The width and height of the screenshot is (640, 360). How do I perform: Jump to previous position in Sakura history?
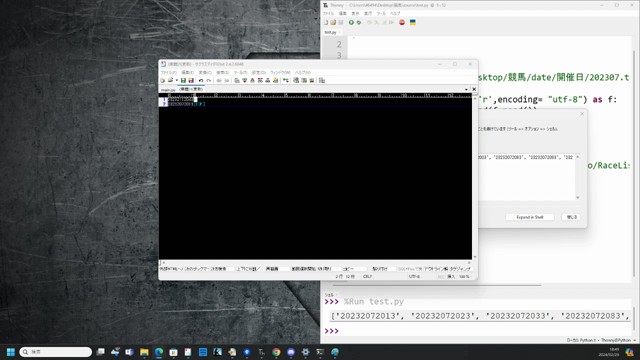click(218, 80)
